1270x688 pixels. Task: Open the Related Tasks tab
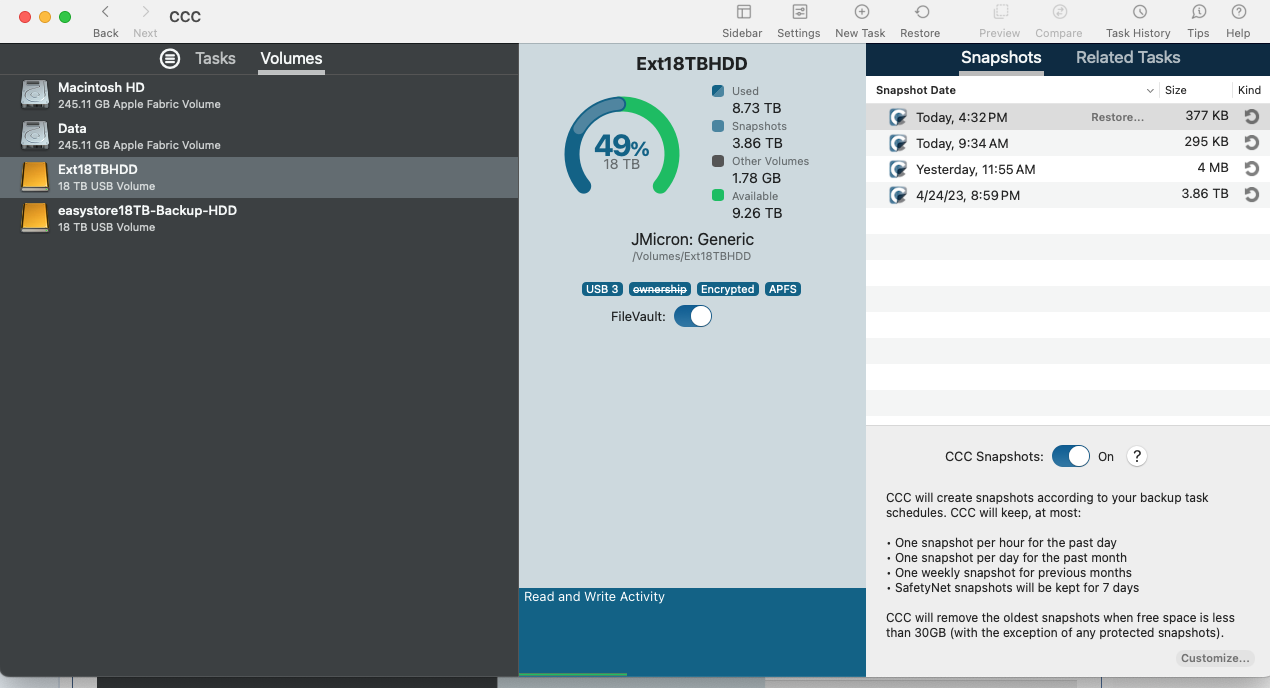click(1128, 58)
